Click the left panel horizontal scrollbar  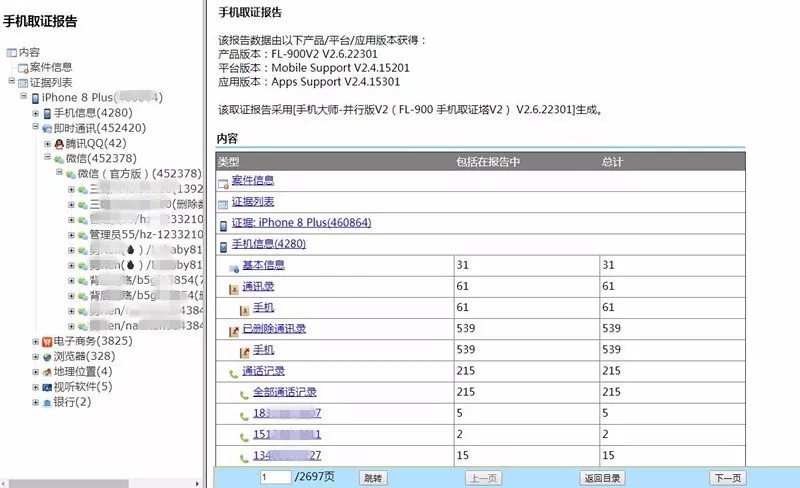(x=69, y=483)
